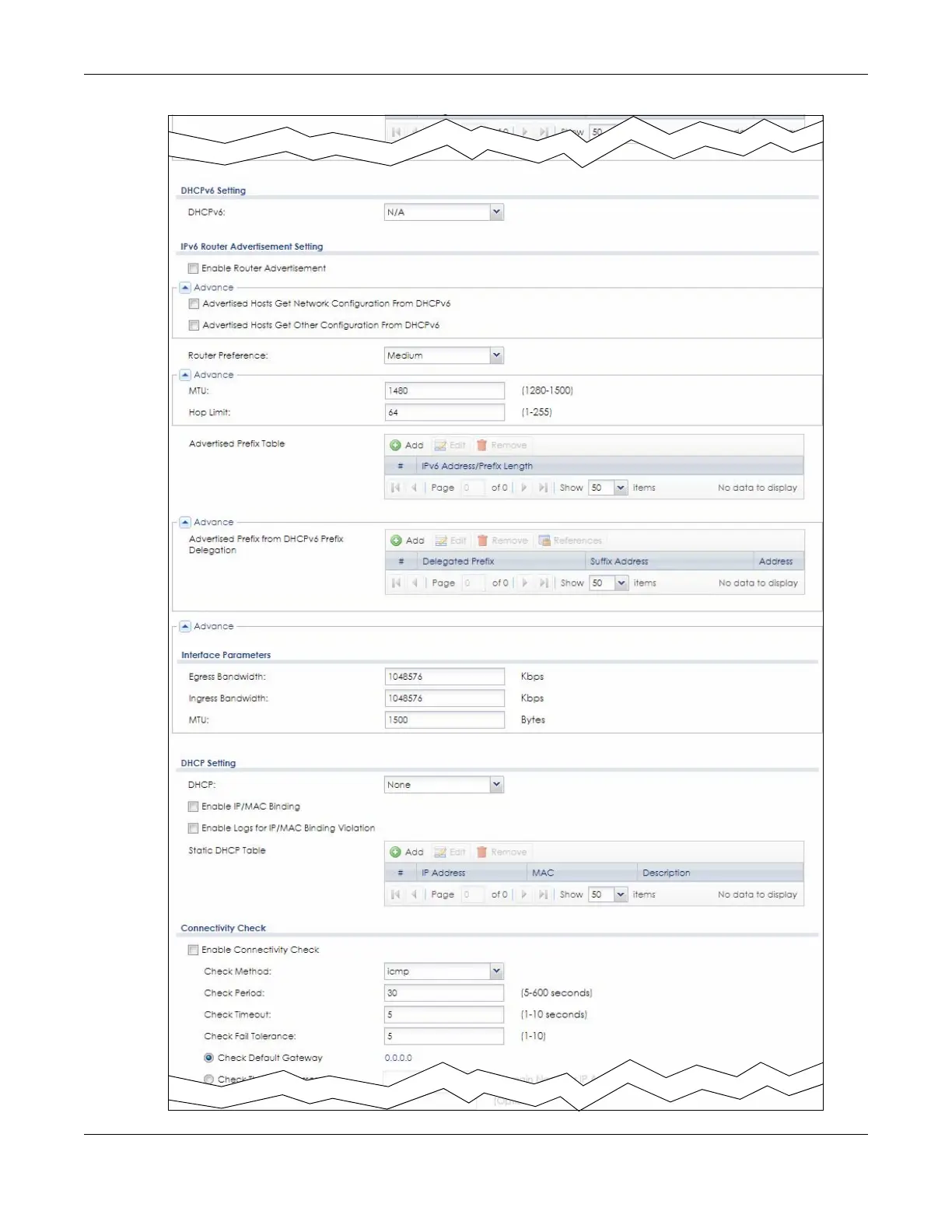Viewport: 952px width, 1232px height.
Task: Edit entry in Advertised Prefix Table
Action: click(450, 445)
